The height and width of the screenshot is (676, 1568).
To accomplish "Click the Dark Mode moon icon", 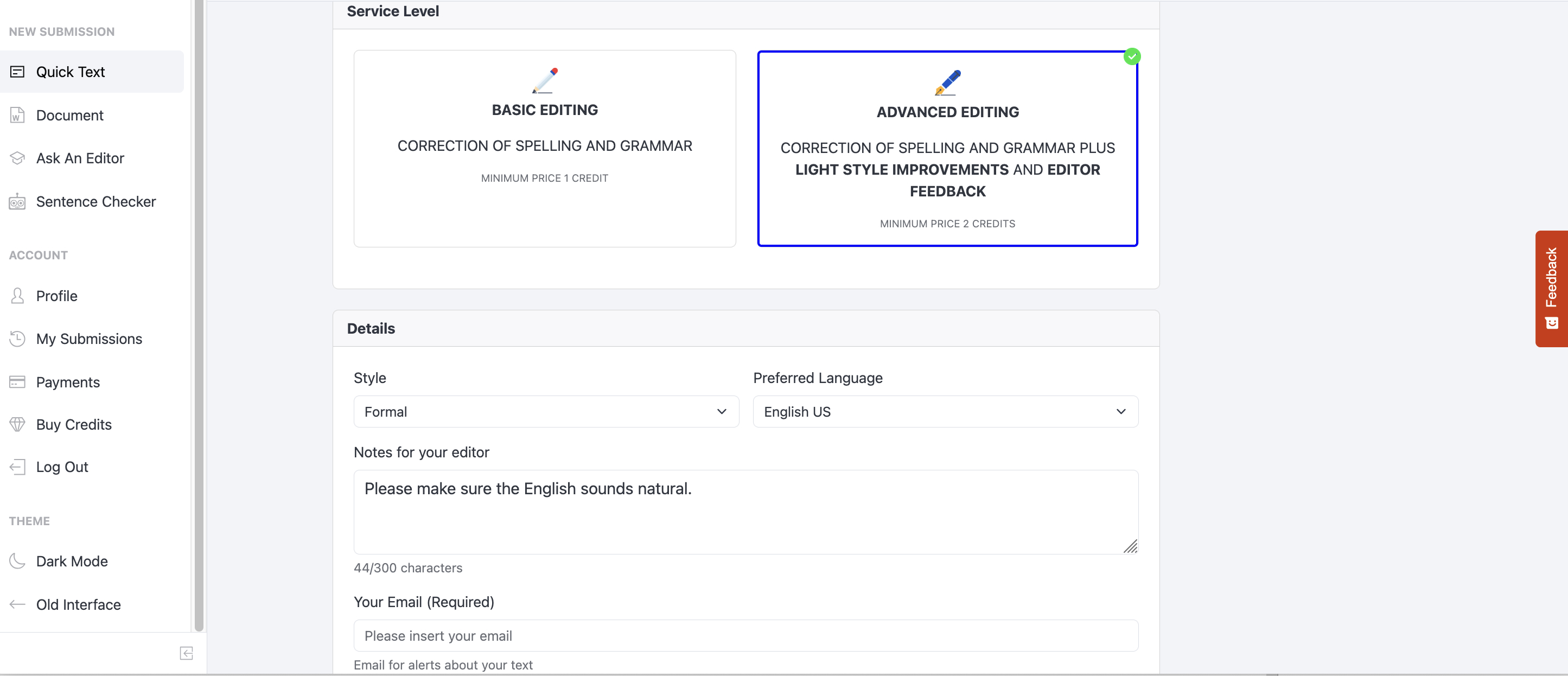I will (17, 561).
